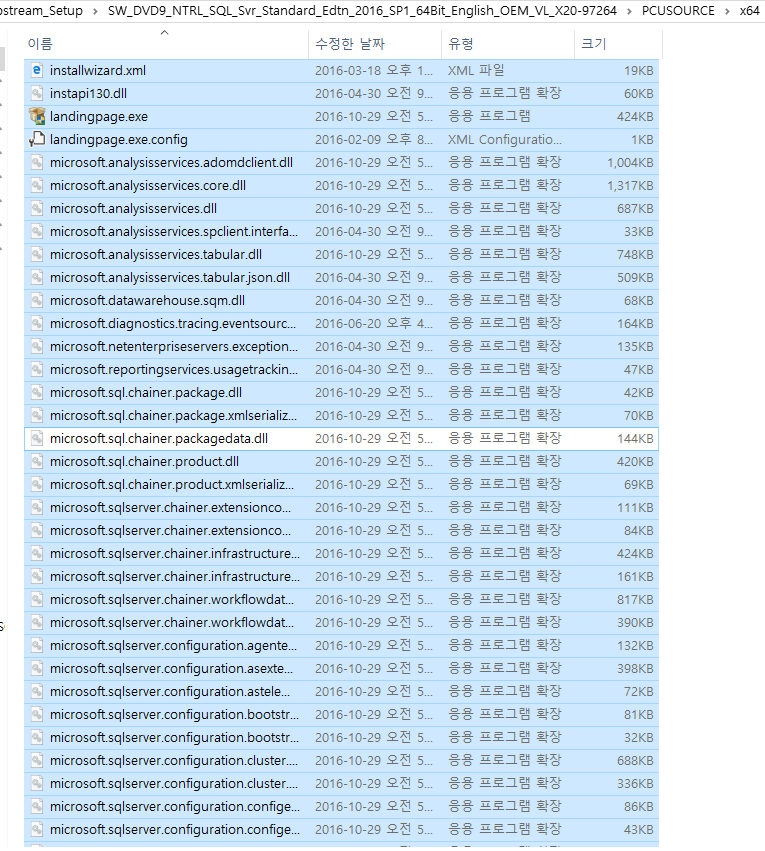Click icon of microsoft.reportingservices.usagetrackin... file
Viewport: 765px width, 851px height.
point(37,370)
